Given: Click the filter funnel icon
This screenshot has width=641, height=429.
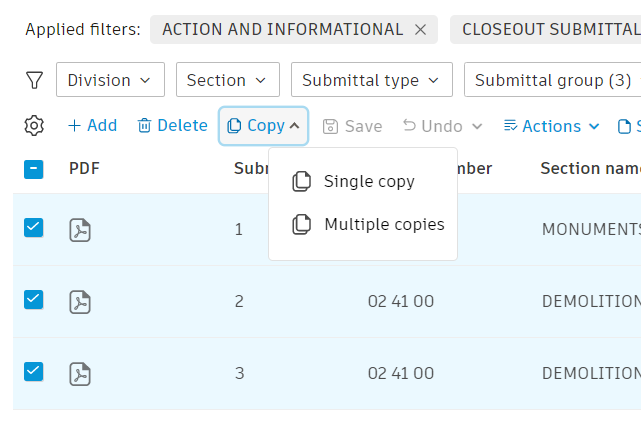Looking at the screenshot, I should pyautogui.click(x=34, y=80).
